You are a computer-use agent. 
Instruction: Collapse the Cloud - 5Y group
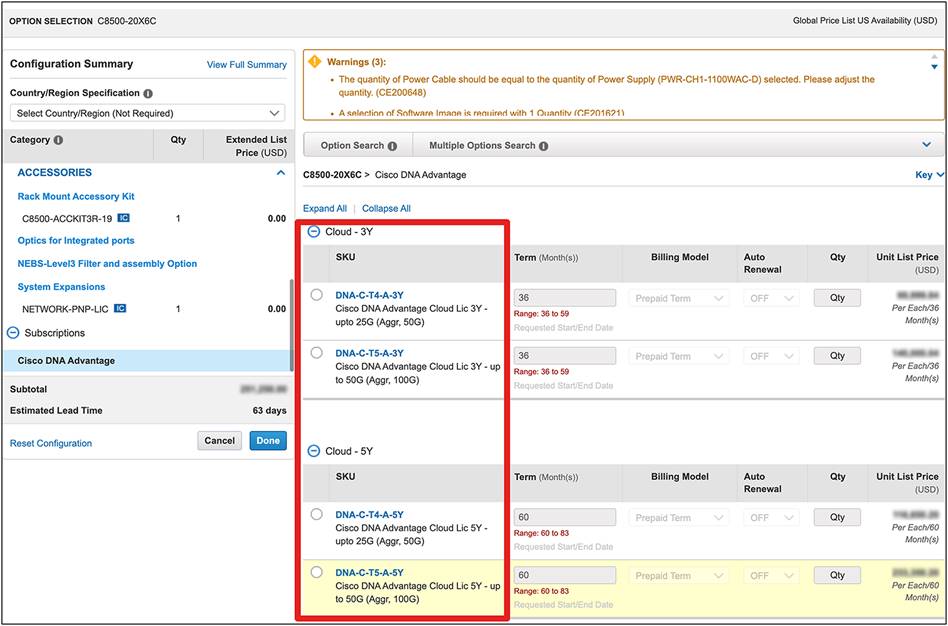pyautogui.click(x=313, y=451)
